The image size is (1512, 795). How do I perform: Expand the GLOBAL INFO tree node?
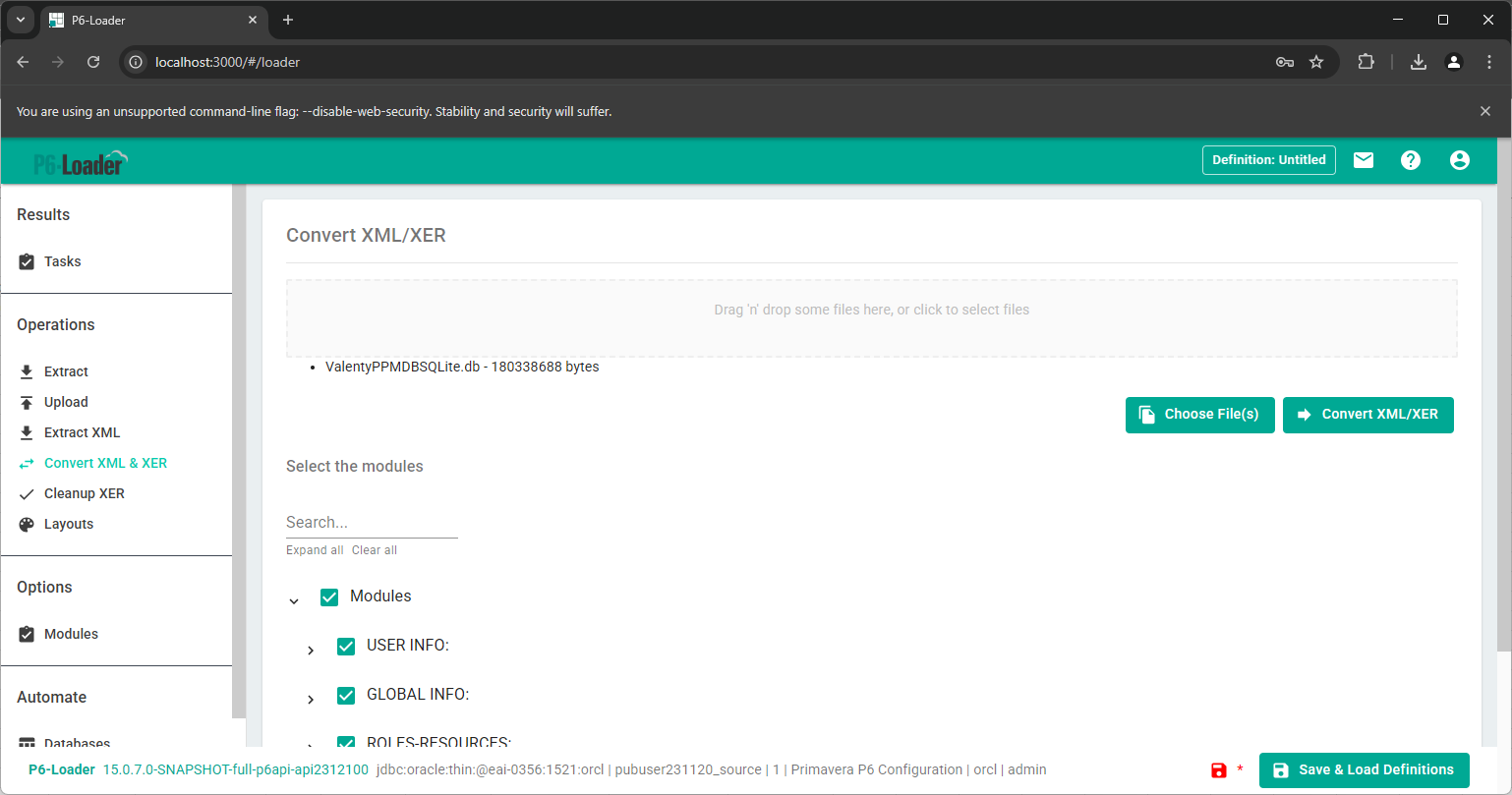(x=311, y=699)
